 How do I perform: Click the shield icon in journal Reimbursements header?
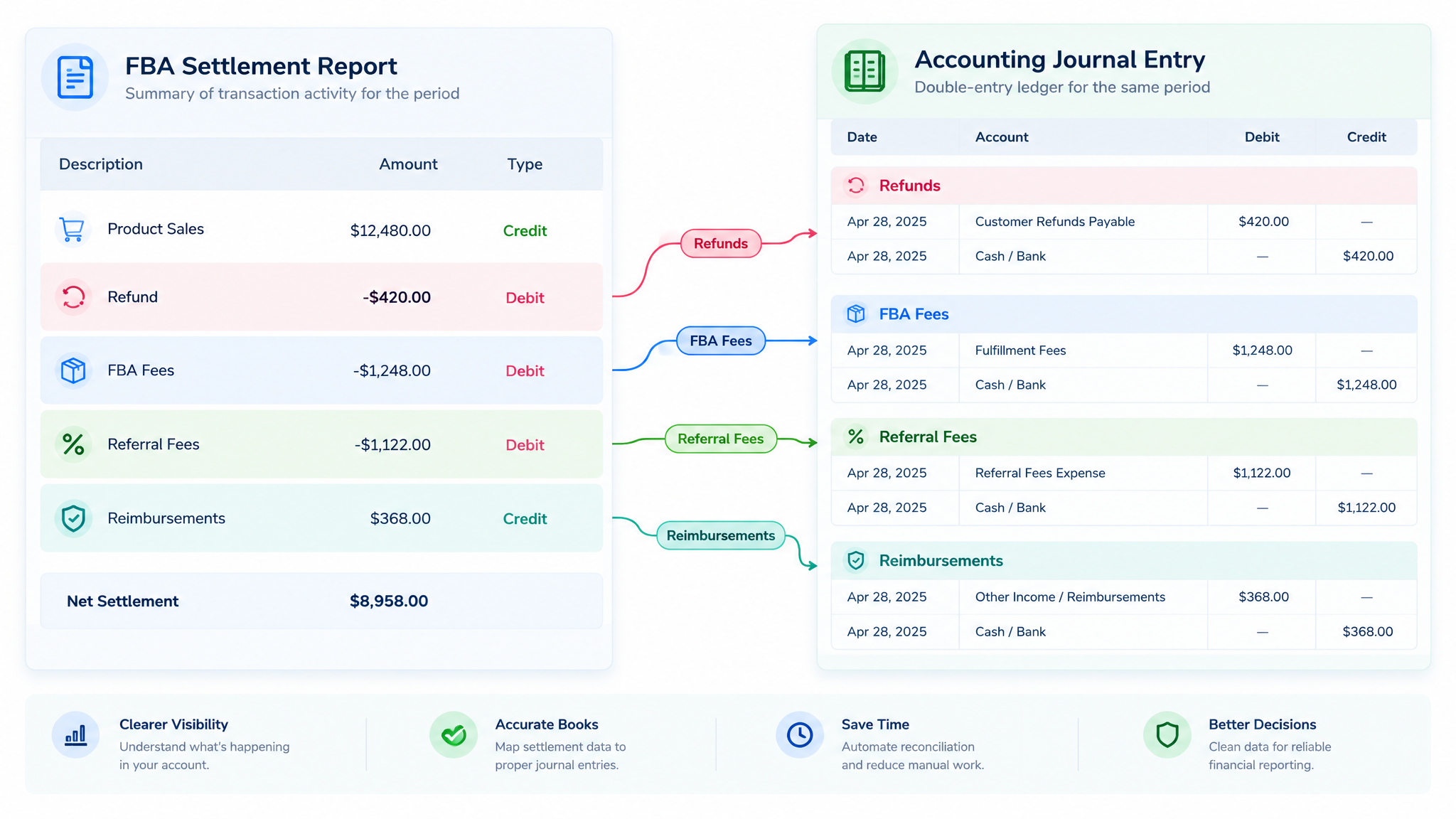pos(856,560)
